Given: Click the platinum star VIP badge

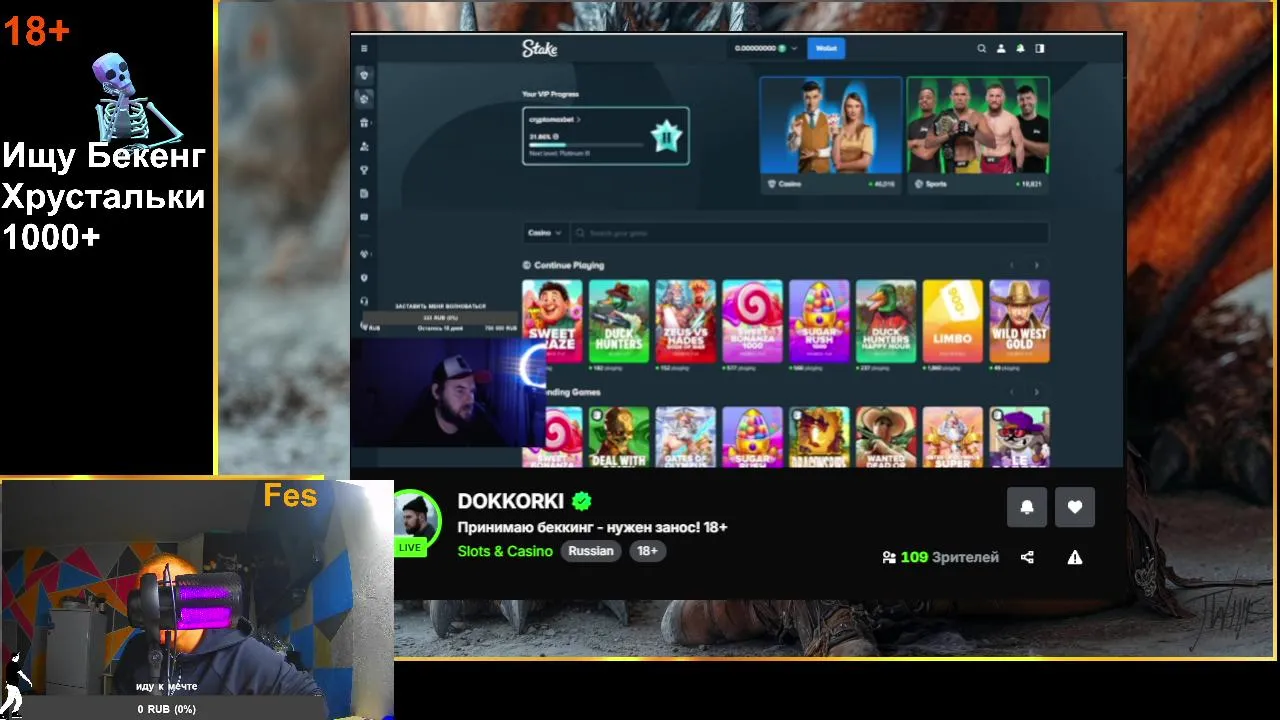Looking at the screenshot, I should [666, 135].
